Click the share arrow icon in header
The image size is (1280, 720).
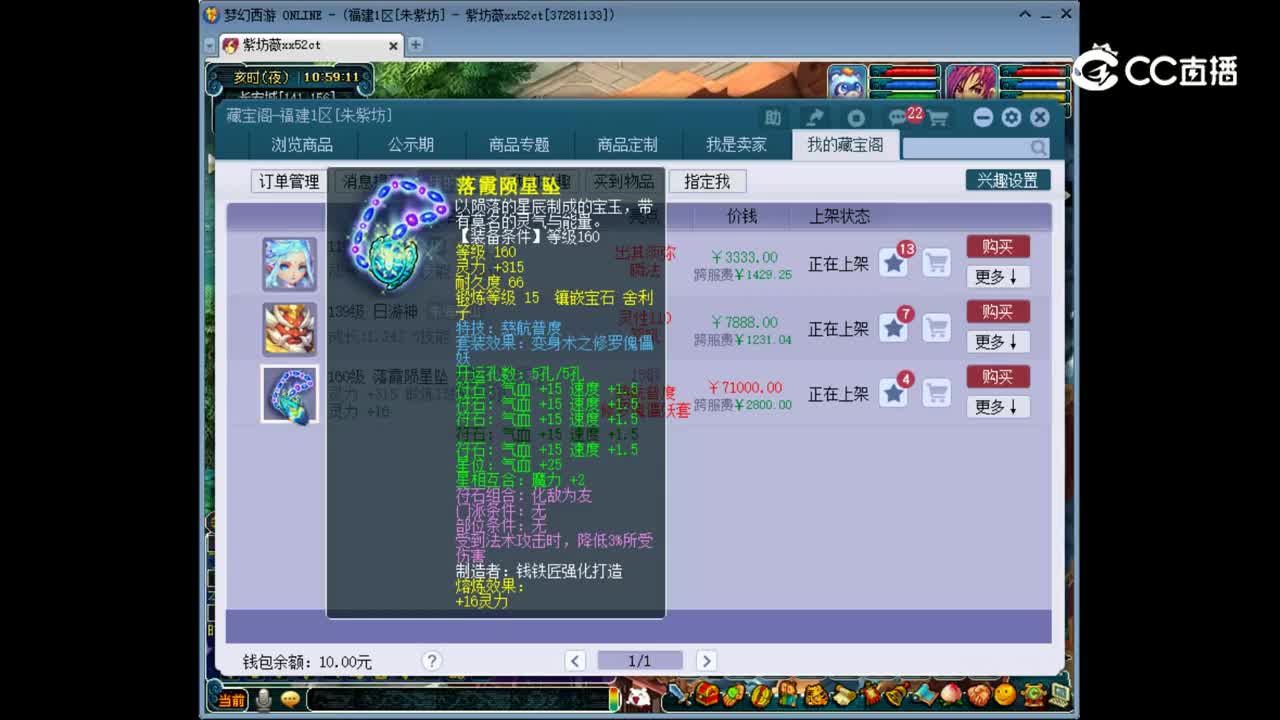pyautogui.click(x=815, y=117)
